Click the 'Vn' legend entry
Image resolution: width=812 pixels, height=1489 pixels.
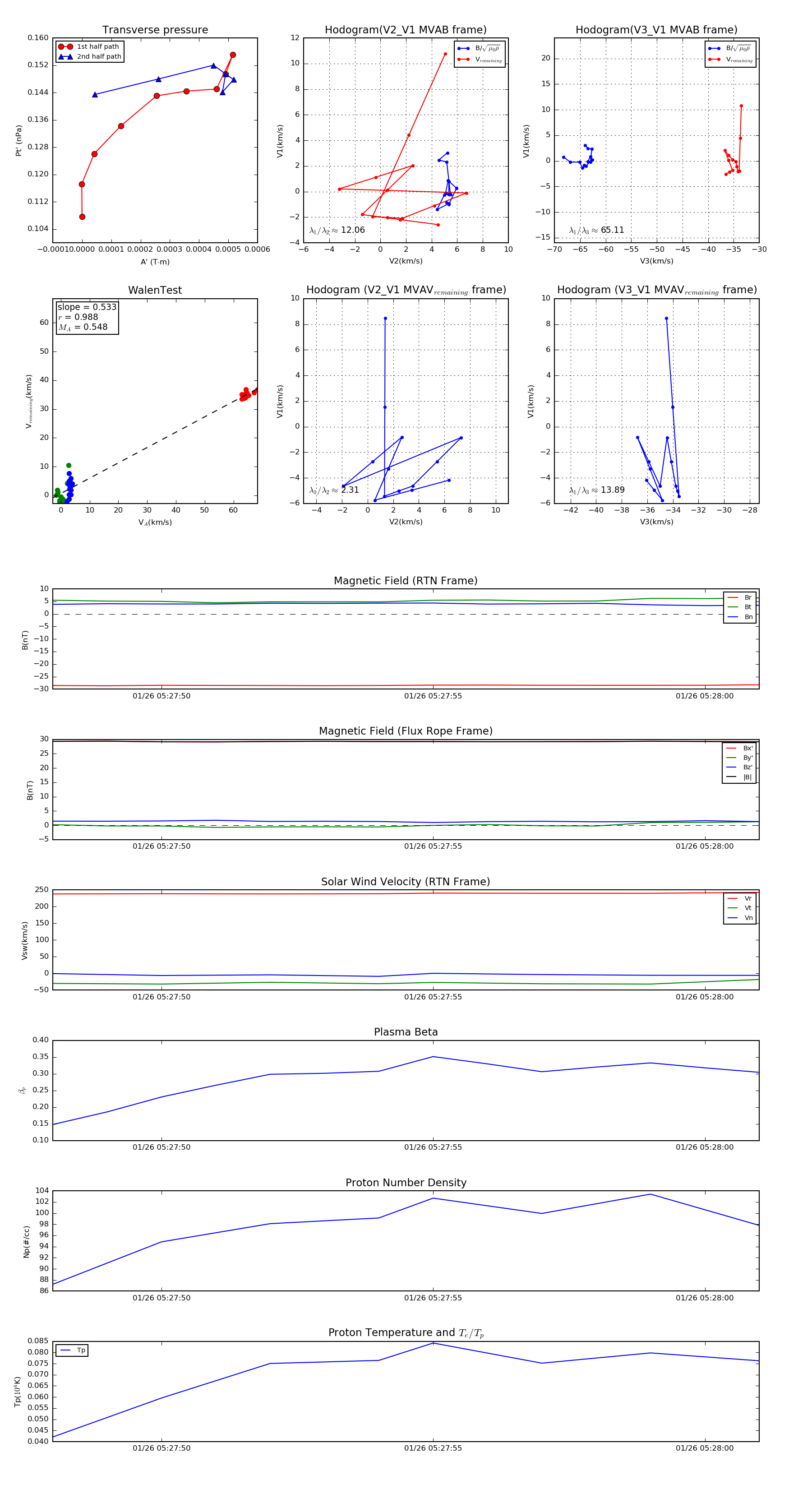point(740,918)
